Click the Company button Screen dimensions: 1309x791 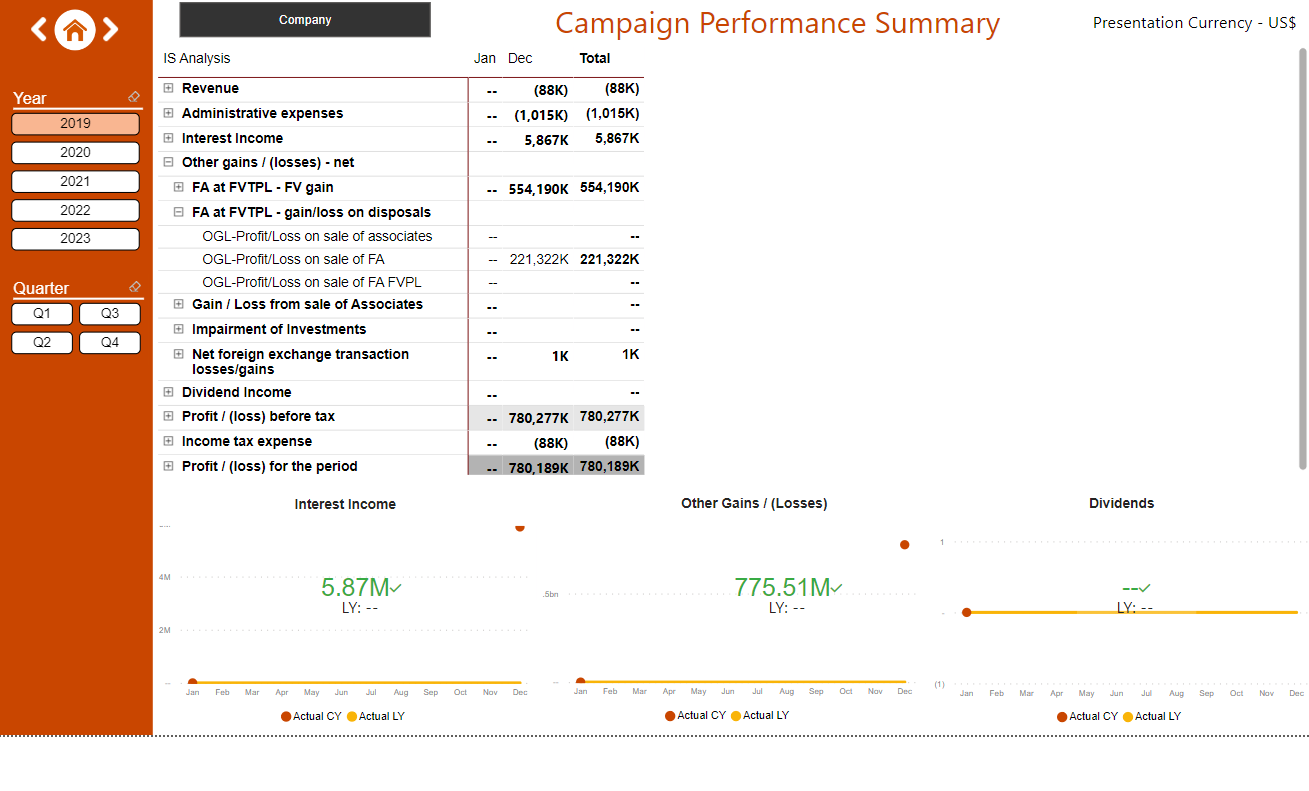[x=305, y=20]
